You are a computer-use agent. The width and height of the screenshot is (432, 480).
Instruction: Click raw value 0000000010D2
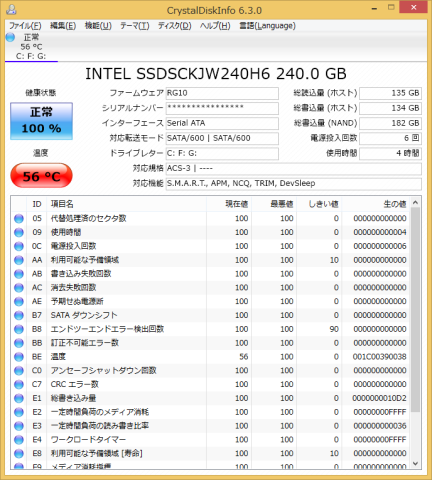click(380, 398)
